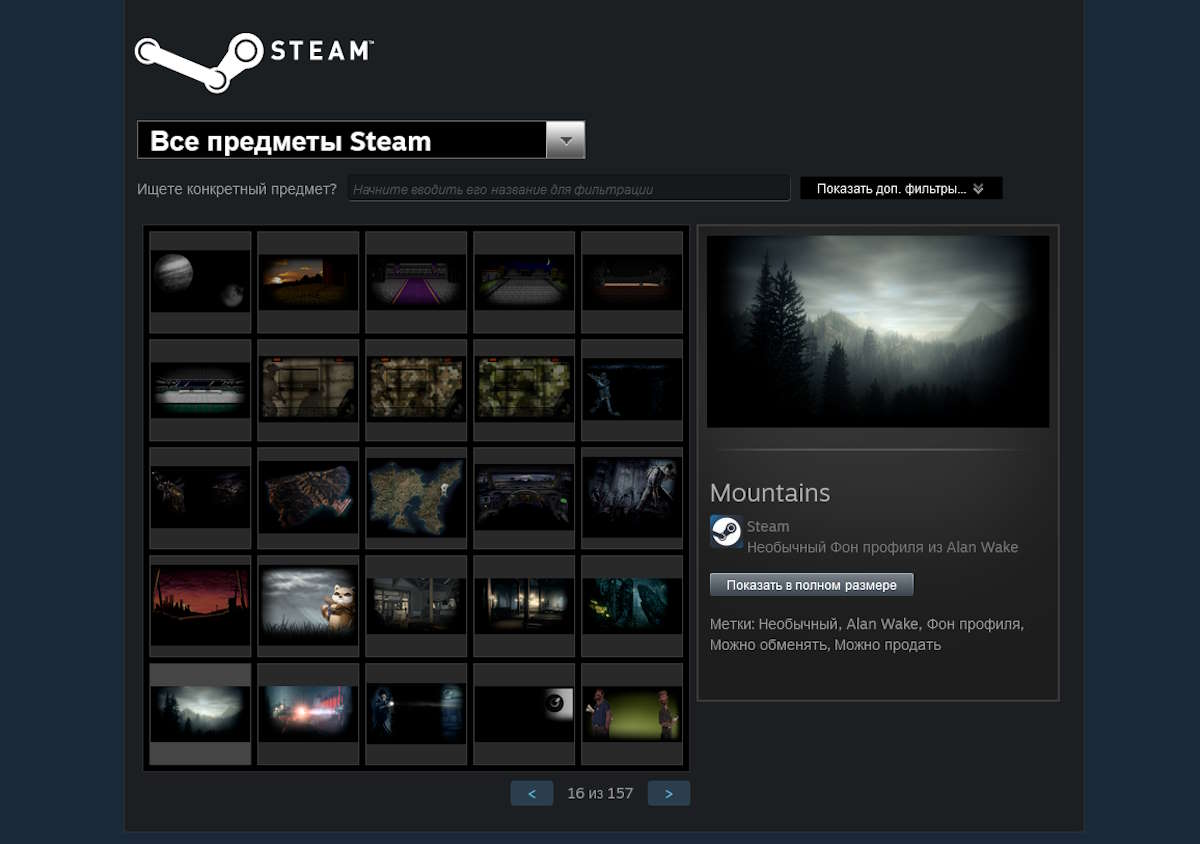Click the Метки tags line

point(867,634)
